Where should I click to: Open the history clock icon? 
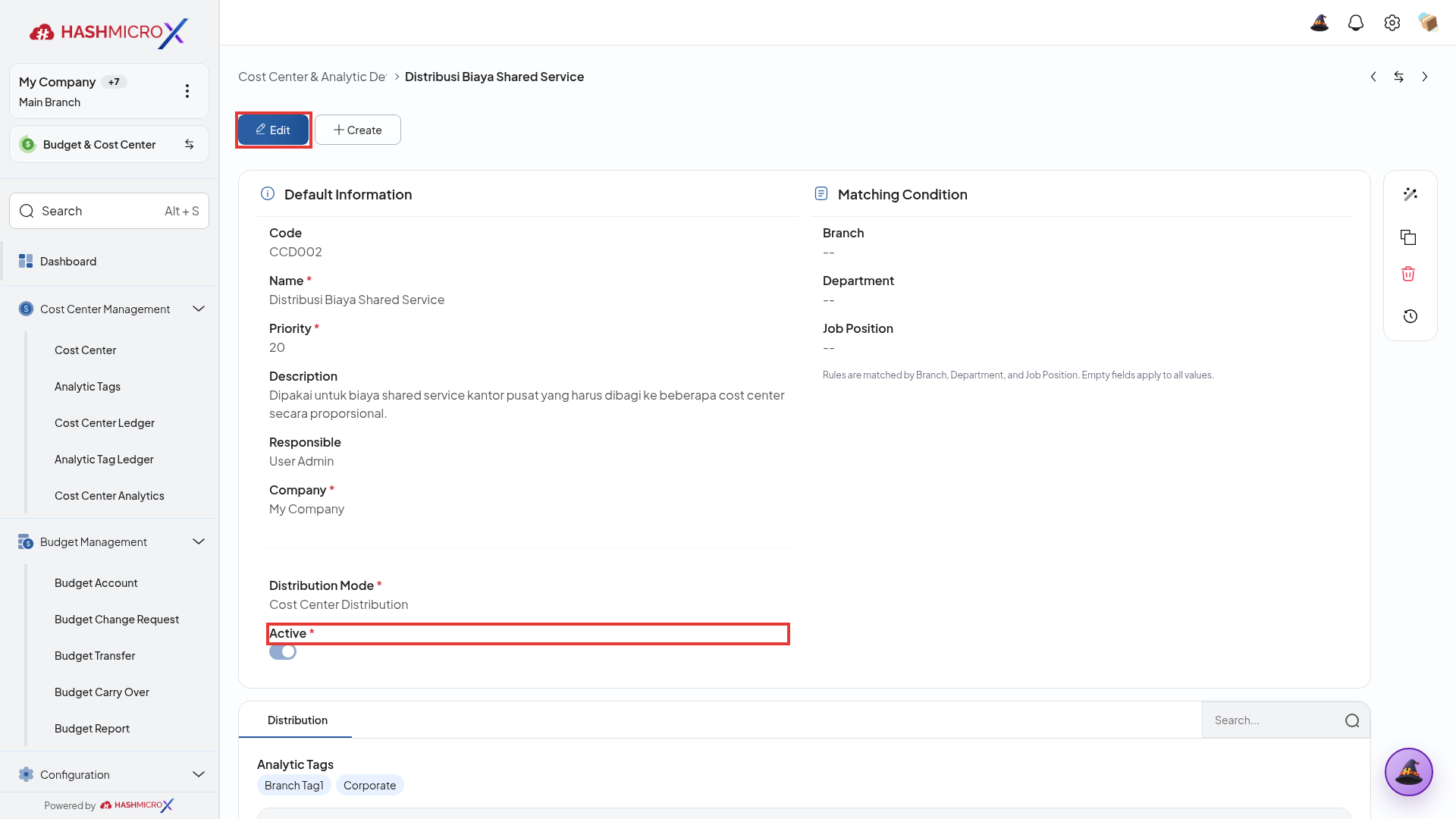click(1410, 316)
